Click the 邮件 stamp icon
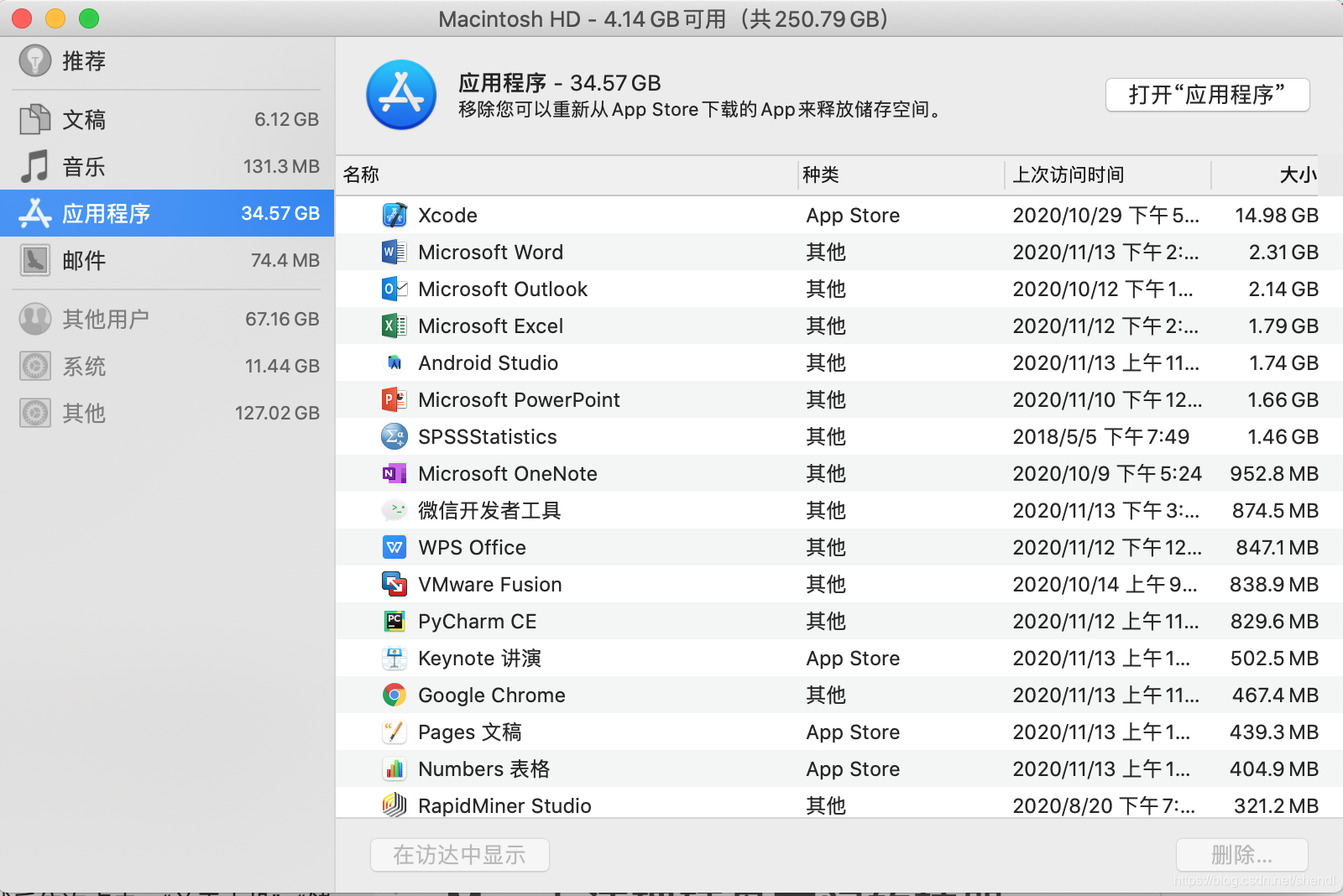The width and height of the screenshot is (1343, 896). tap(35, 260)
